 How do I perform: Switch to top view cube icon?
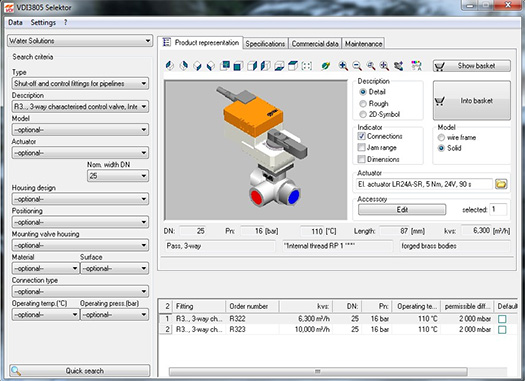293,66
